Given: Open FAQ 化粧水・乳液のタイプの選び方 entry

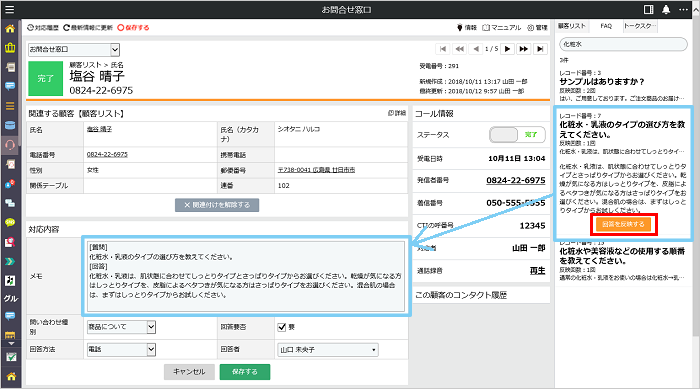Looking at the screenshot, I should [622, 130].
